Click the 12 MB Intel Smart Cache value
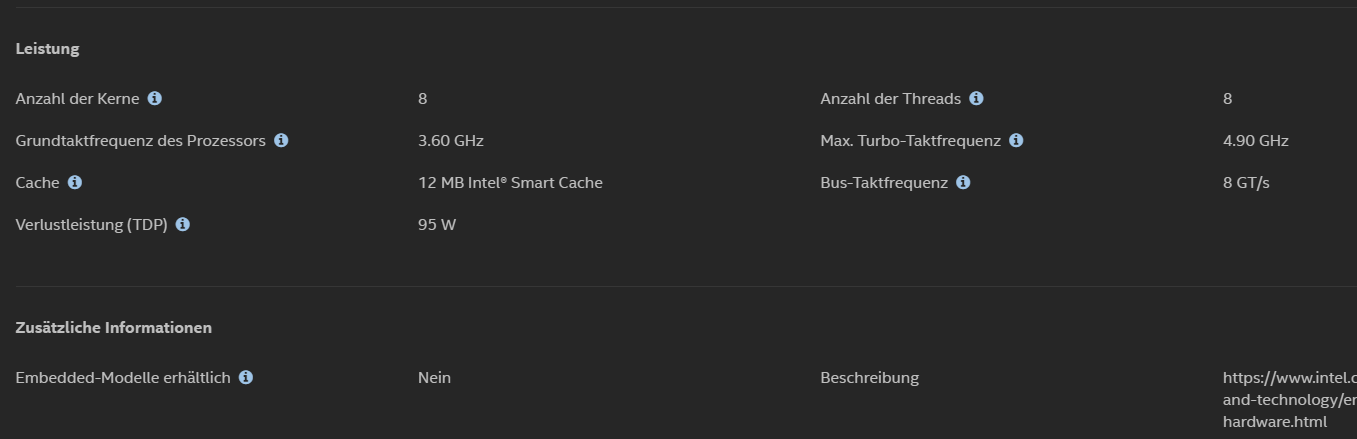 510,182
